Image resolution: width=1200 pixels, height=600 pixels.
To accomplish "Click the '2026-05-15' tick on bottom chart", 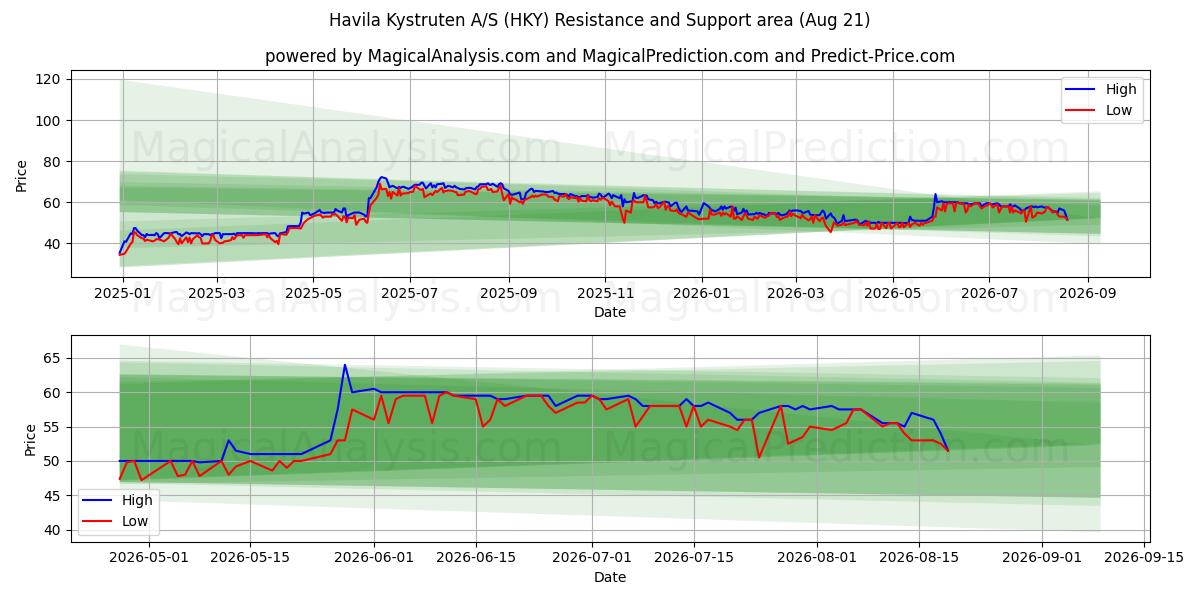I will (250, 558).
